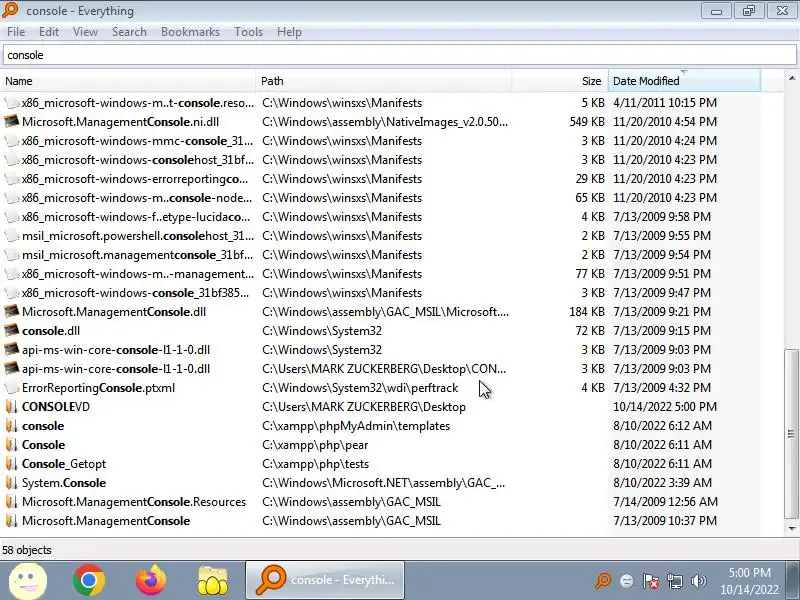800x600 pixels.
Task: Click the x86_microsoft-windows-console_31bf385... file name
Action: click(136, 293)
